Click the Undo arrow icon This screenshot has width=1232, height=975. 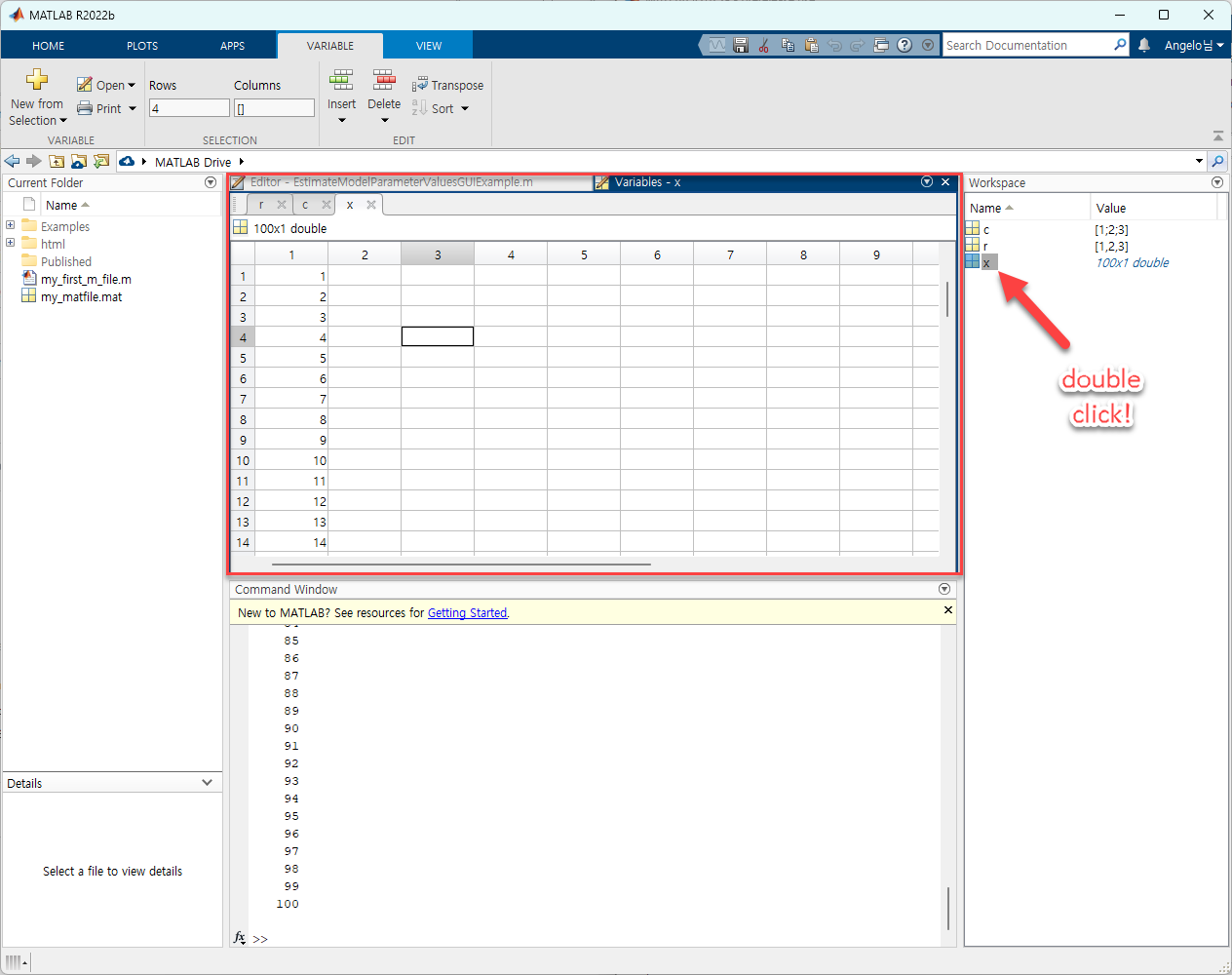[834, 45]
